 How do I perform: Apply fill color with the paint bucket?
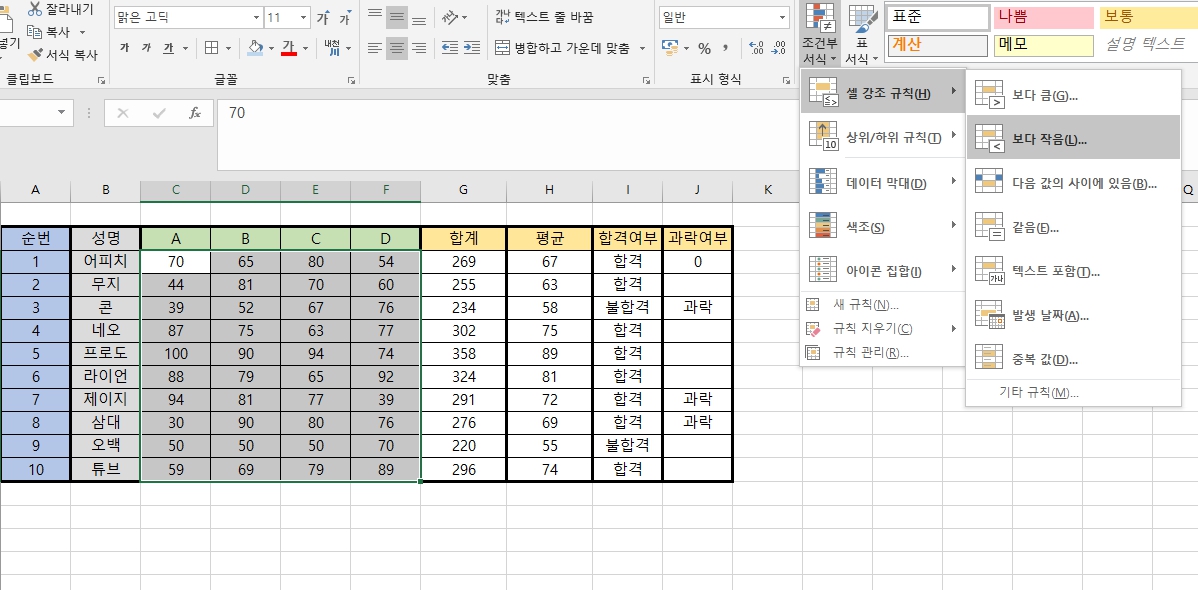click(x=256, y=48)
